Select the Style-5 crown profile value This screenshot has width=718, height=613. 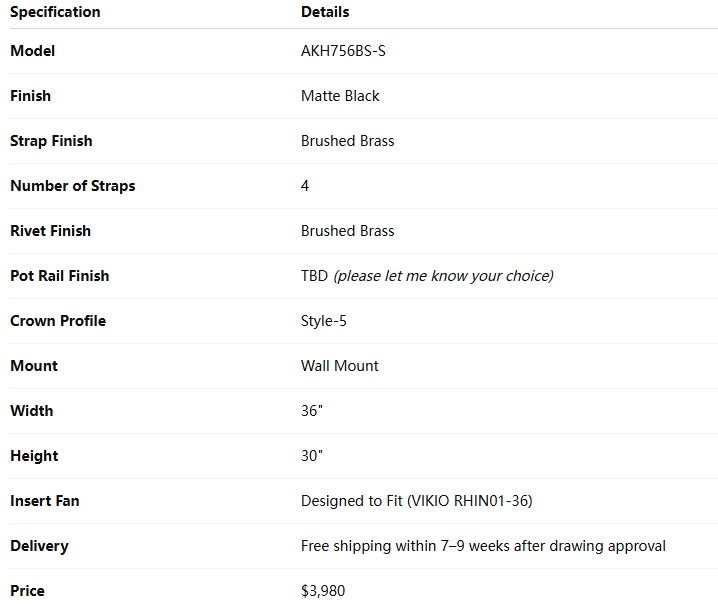(322, 321)
